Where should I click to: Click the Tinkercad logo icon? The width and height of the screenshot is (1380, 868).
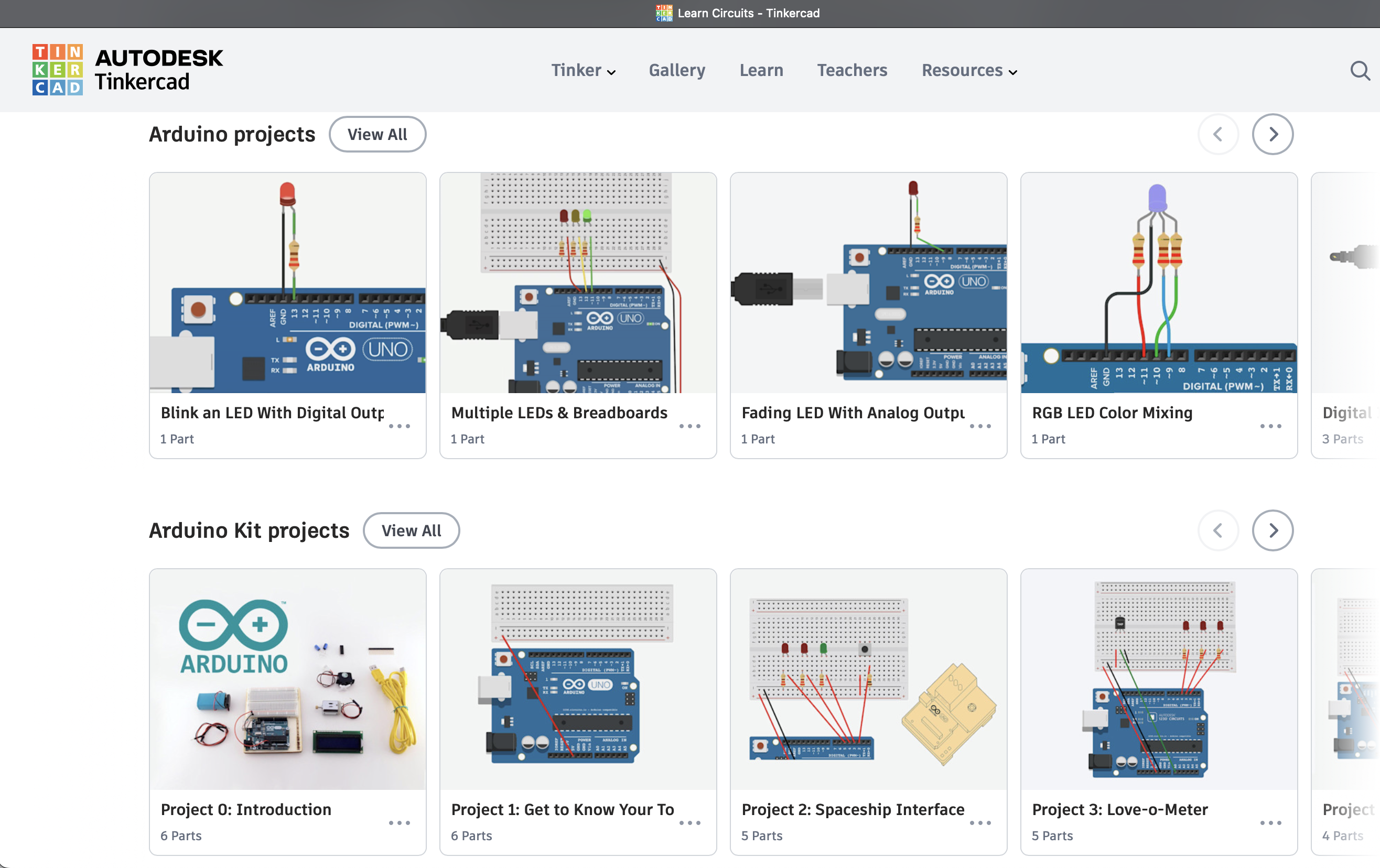(57, 69)
